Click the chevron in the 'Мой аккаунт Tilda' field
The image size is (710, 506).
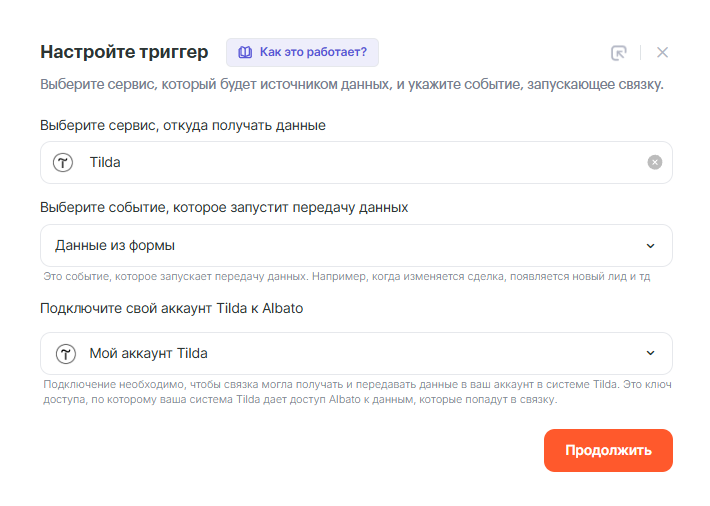coord(650,353)
